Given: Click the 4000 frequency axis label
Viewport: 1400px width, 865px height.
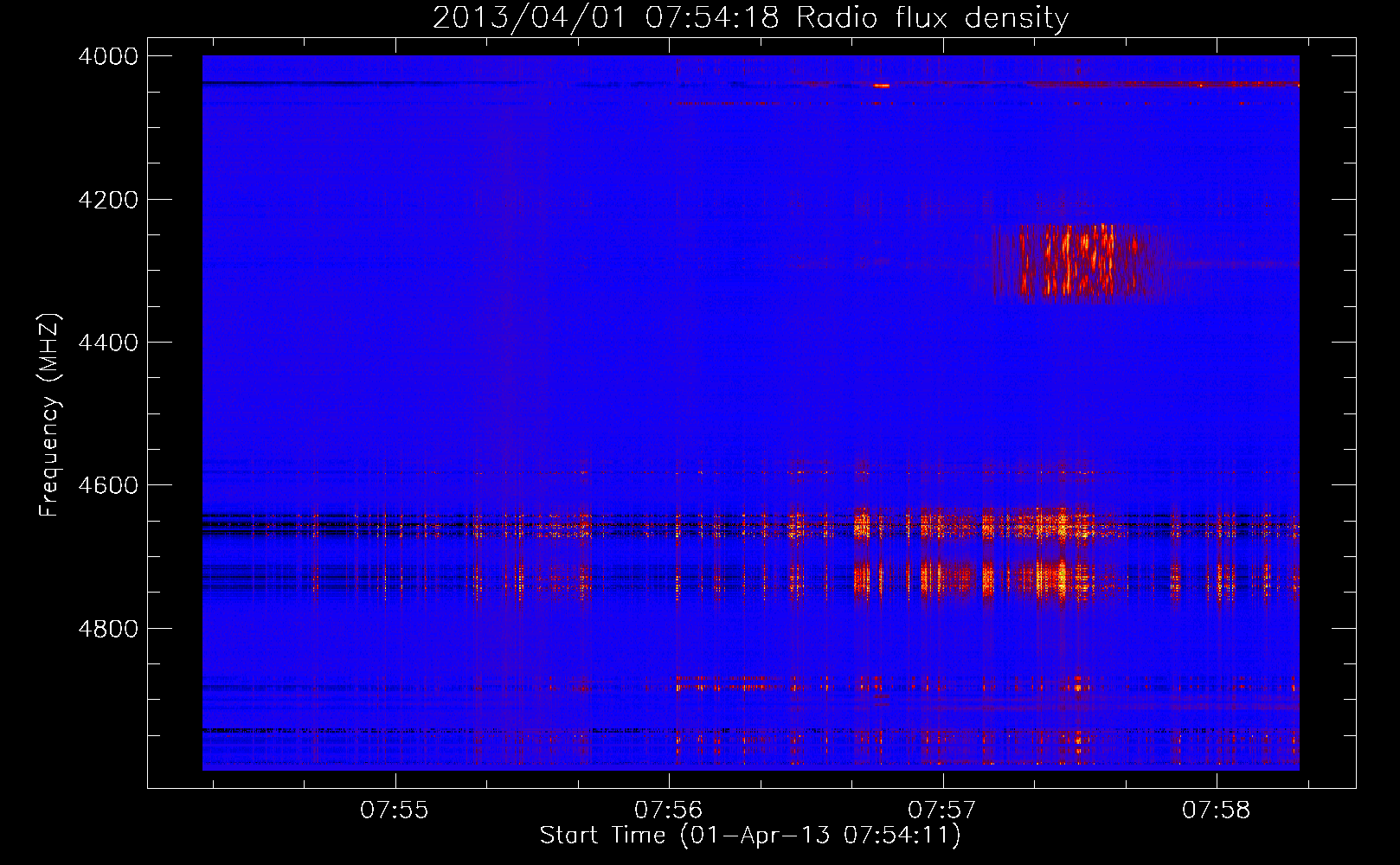Looking at the screenshot, I should tap(108, 56).
